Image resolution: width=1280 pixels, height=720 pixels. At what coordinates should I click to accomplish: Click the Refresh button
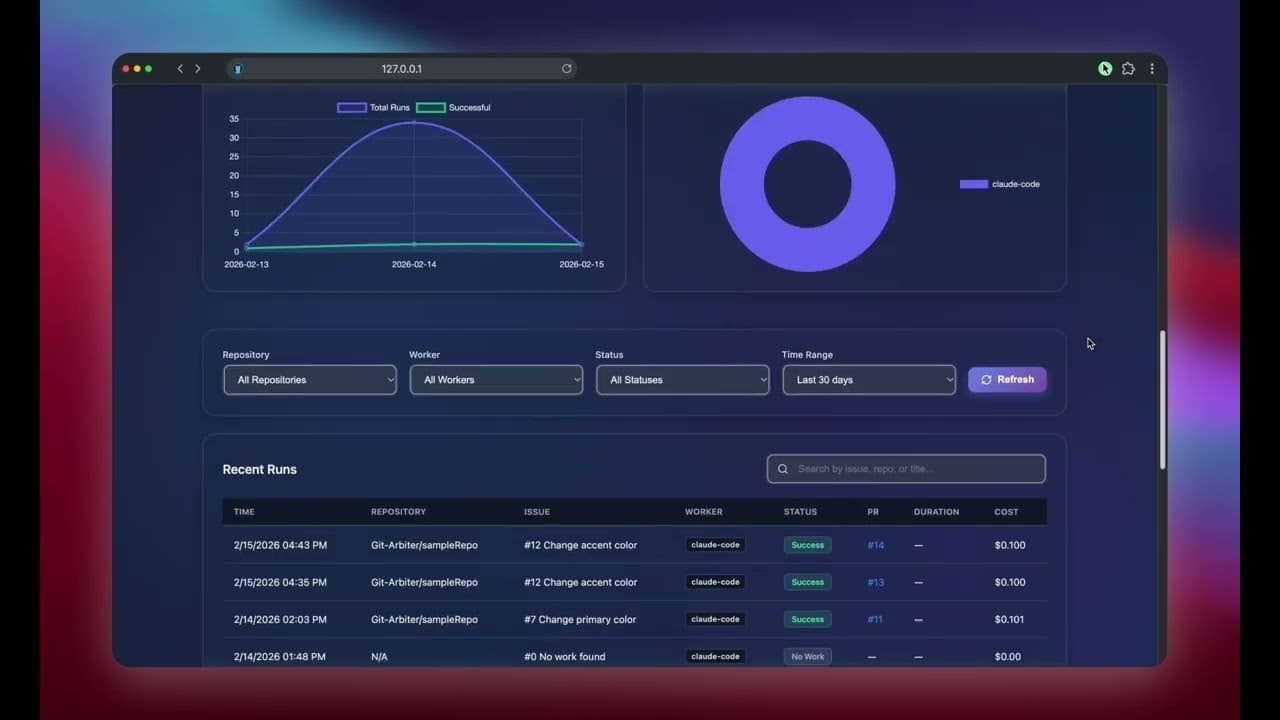tap(1007, 379)
